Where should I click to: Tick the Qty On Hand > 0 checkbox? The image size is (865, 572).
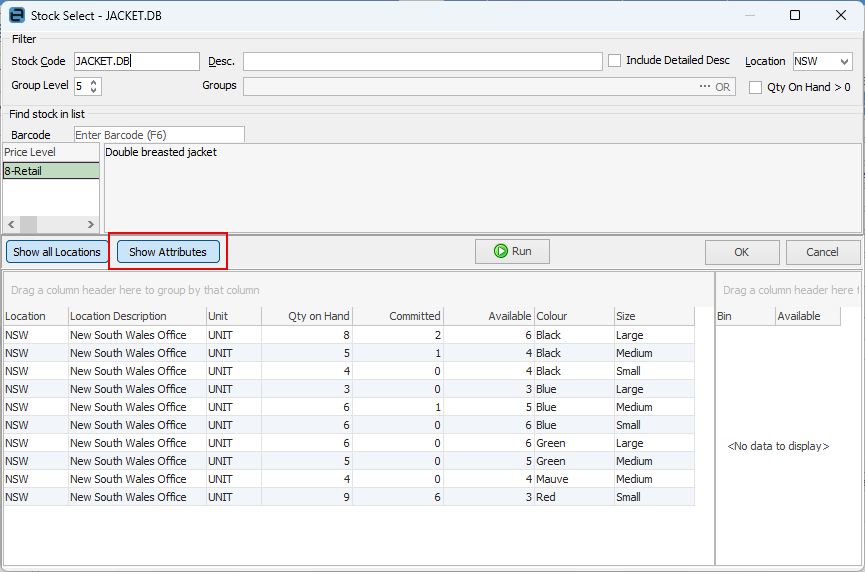tap(756, 87)
